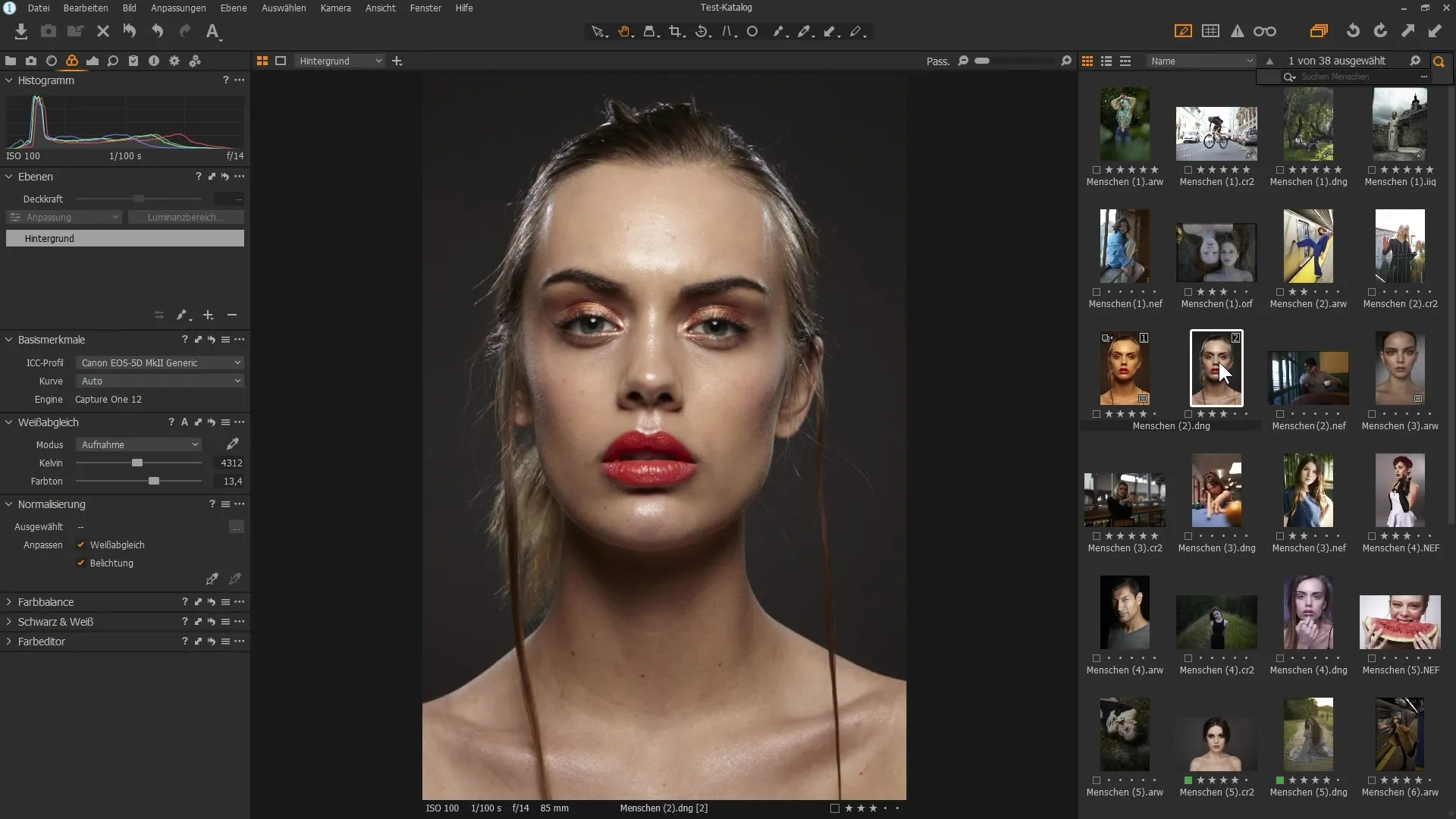Open the Kurve Auto dropdown
The width and height of the screenshot is (1456, 819).
[x=159, y=381]
